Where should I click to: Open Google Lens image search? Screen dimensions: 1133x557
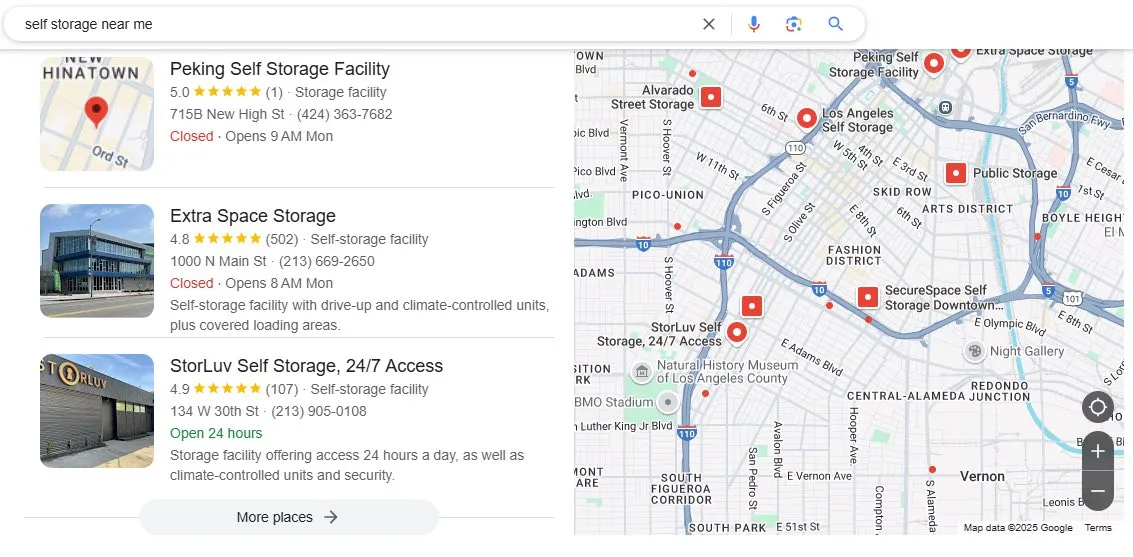point(794,24)
